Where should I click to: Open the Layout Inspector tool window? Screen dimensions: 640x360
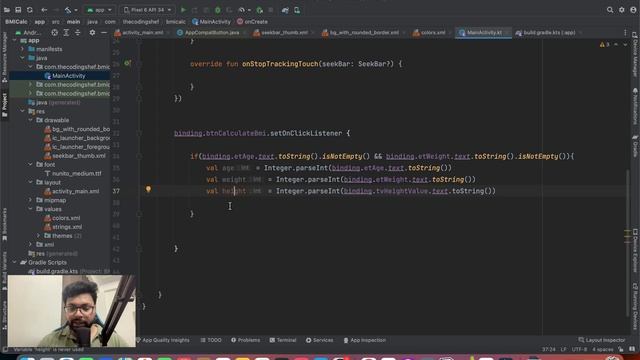click(602, 340)
